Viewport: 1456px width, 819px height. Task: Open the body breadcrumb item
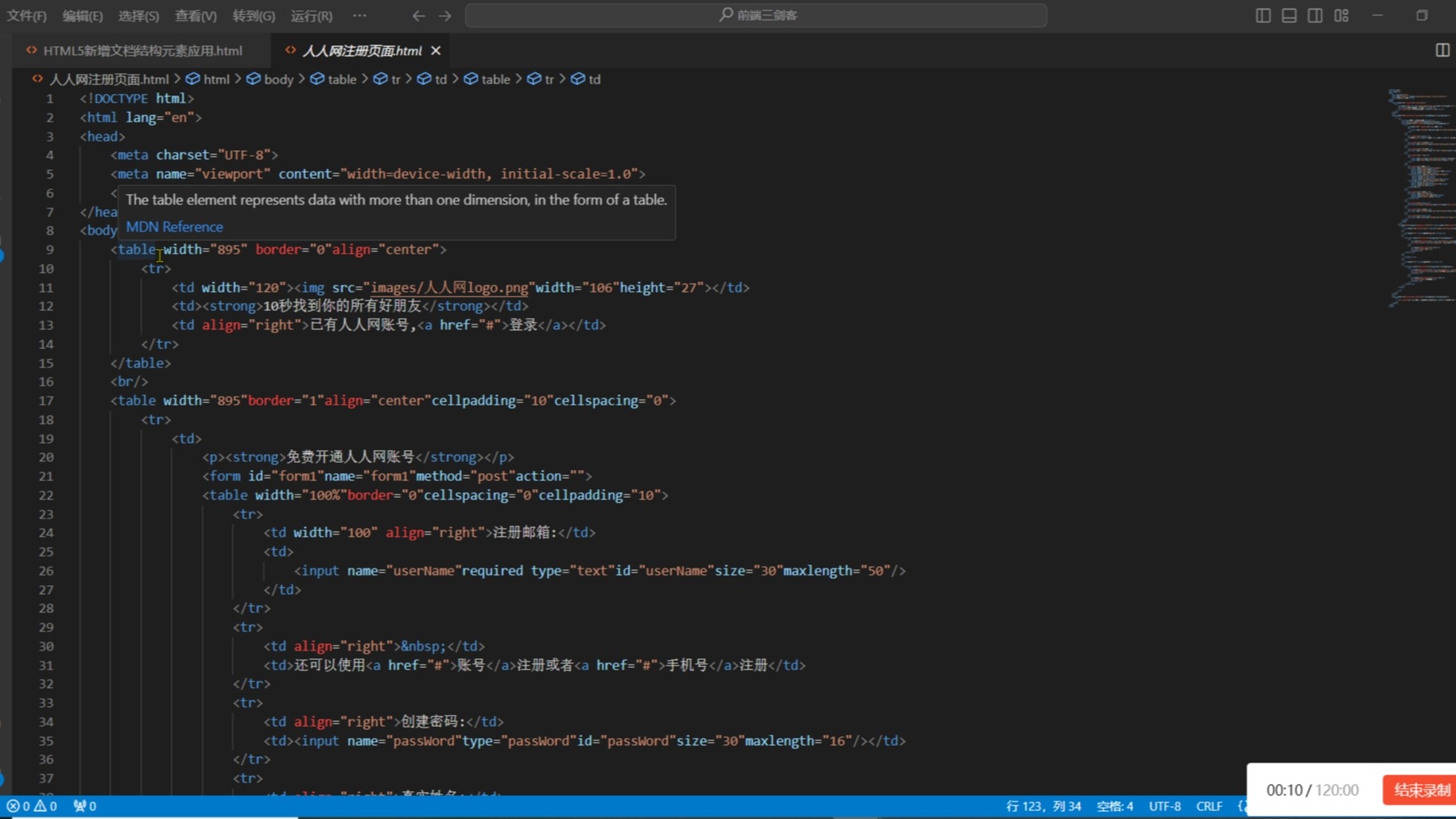click(270, 79)
